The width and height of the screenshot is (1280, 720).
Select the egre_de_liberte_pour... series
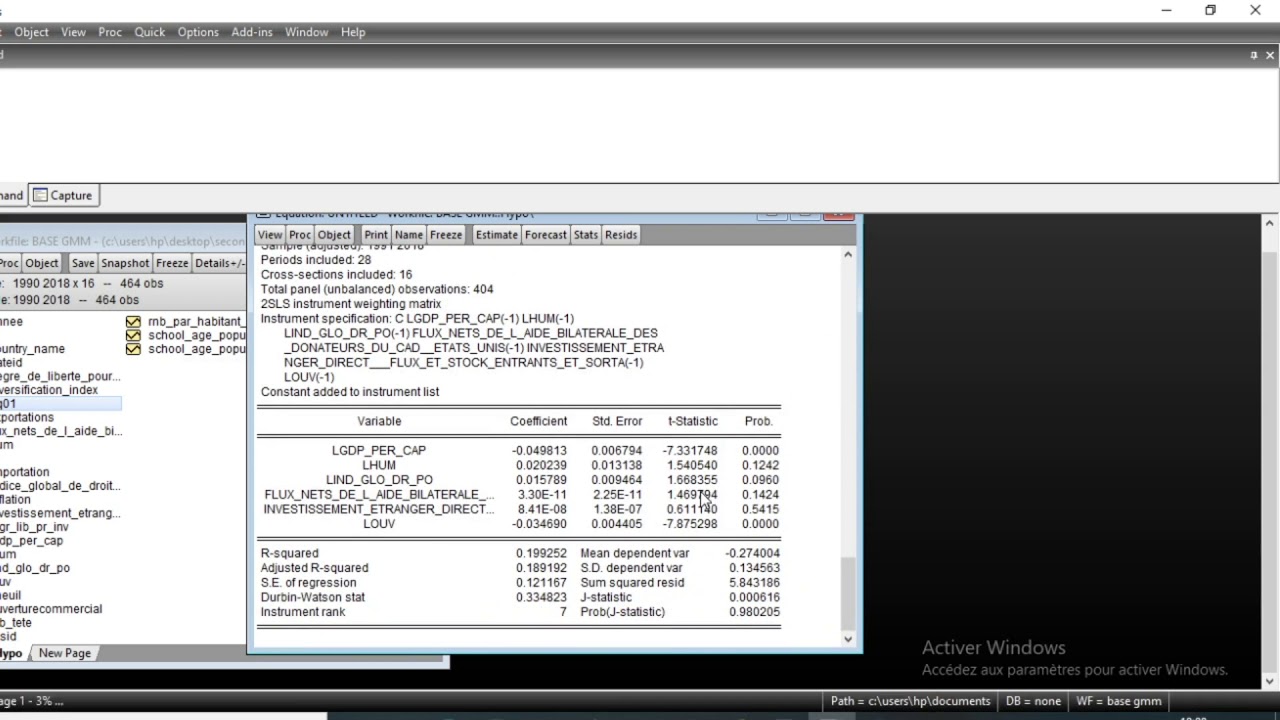pos(61,376)
